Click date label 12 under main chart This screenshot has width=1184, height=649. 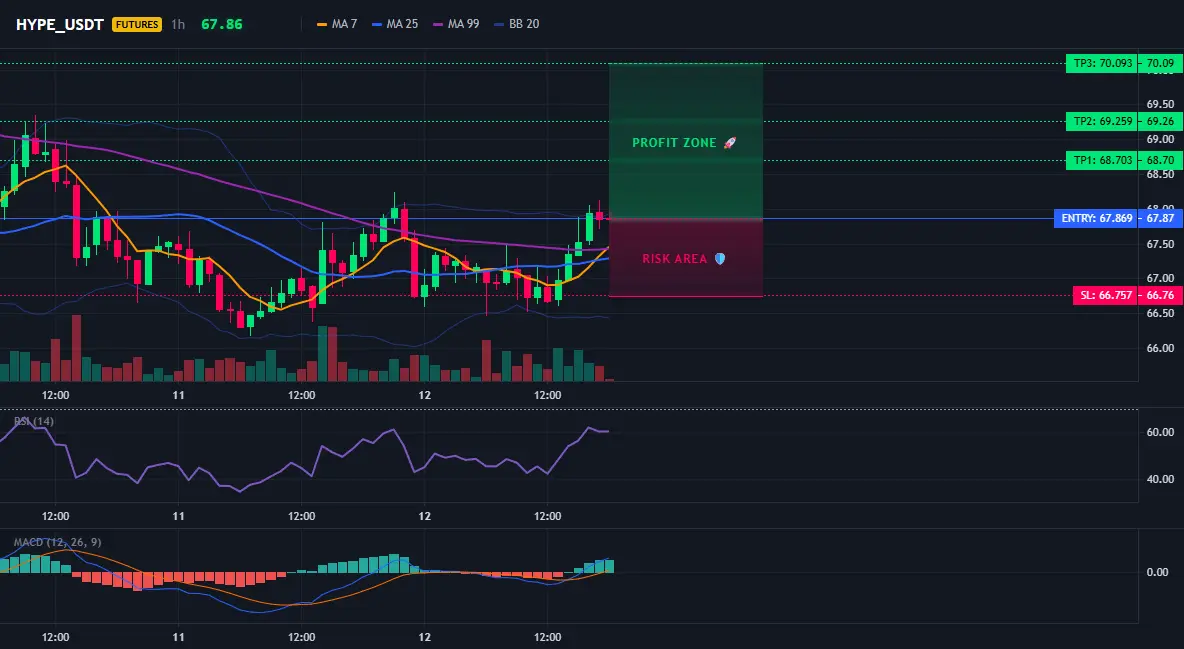424,395
